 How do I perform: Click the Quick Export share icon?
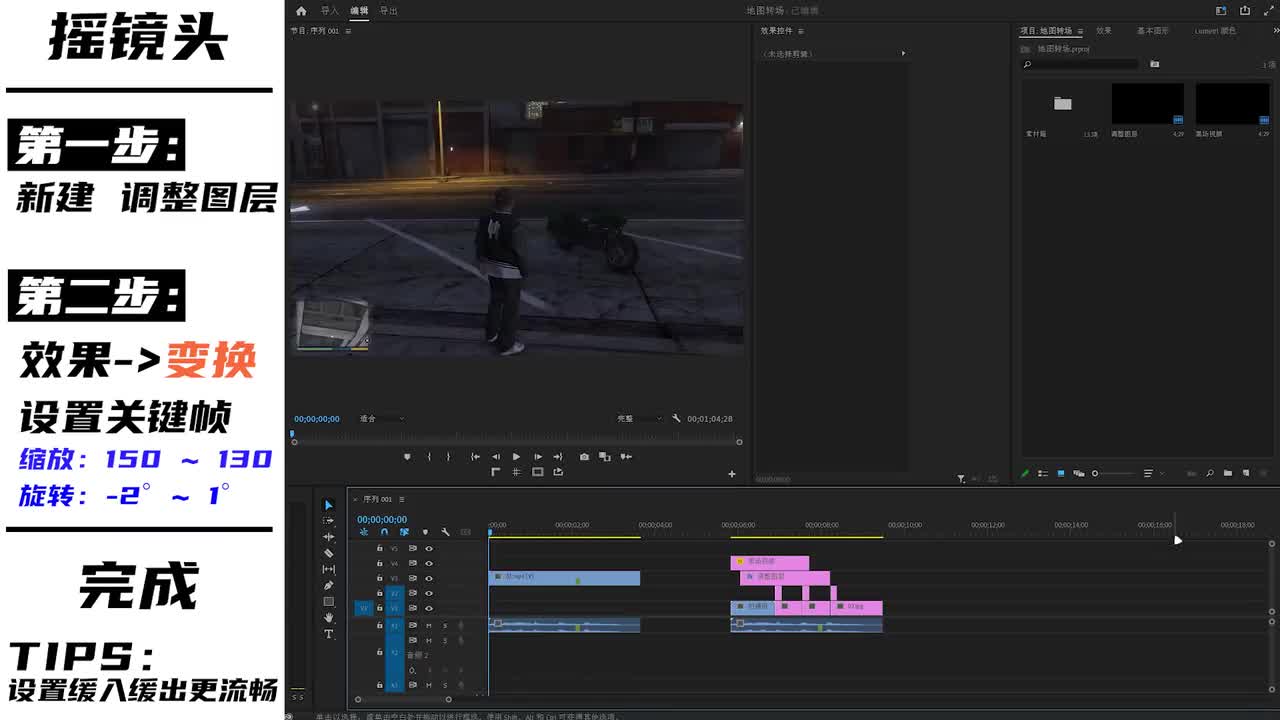point(1245,11)
